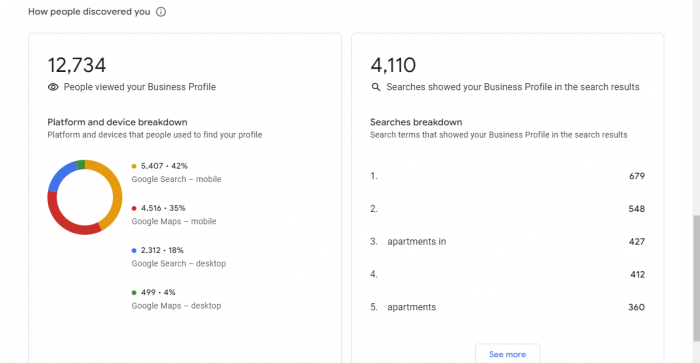Open the See more searches button

(x=507, y=354)
